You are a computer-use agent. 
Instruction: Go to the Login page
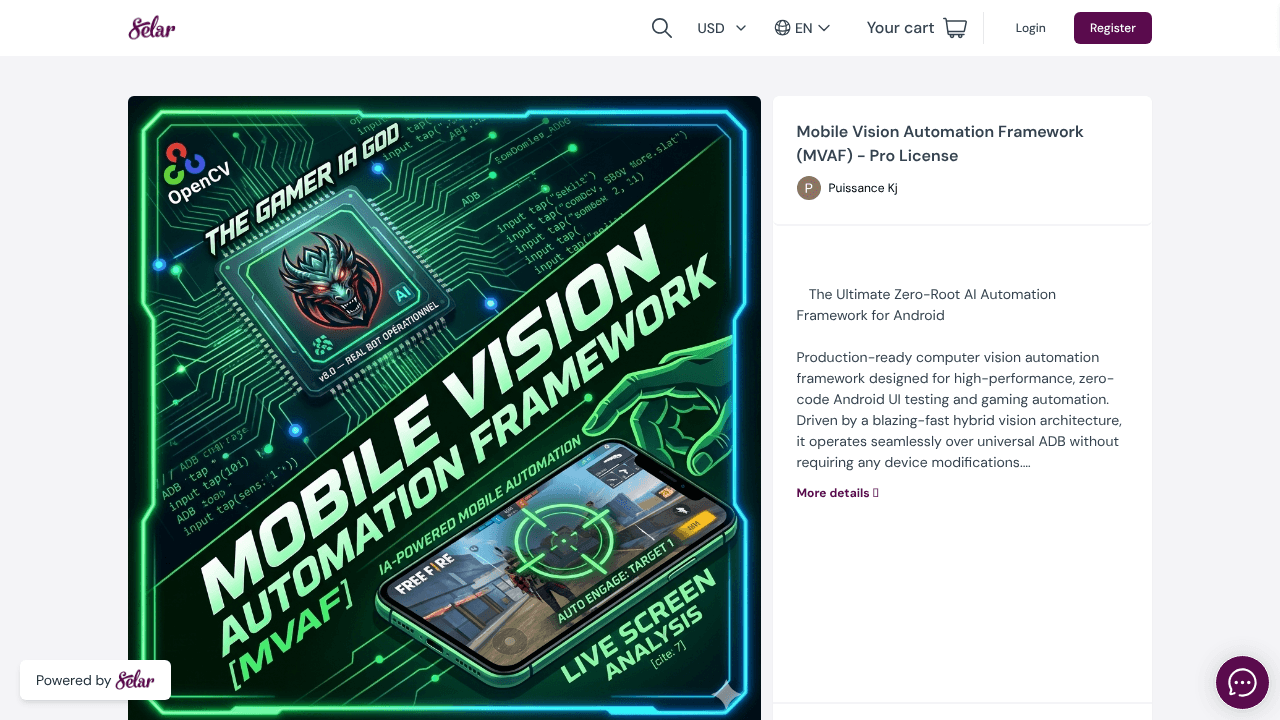pos(1030,28)
